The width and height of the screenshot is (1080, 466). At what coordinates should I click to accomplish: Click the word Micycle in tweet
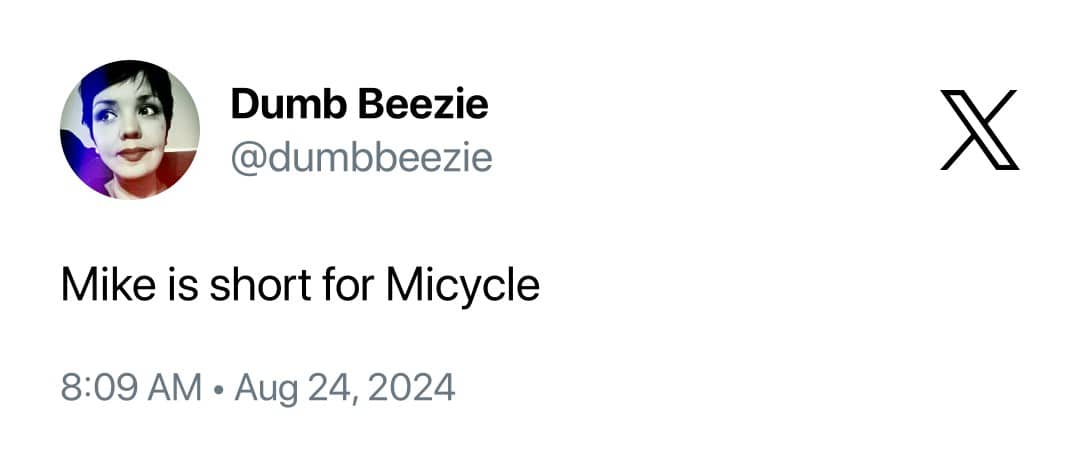pyautogui.click(x=462, y=286)
